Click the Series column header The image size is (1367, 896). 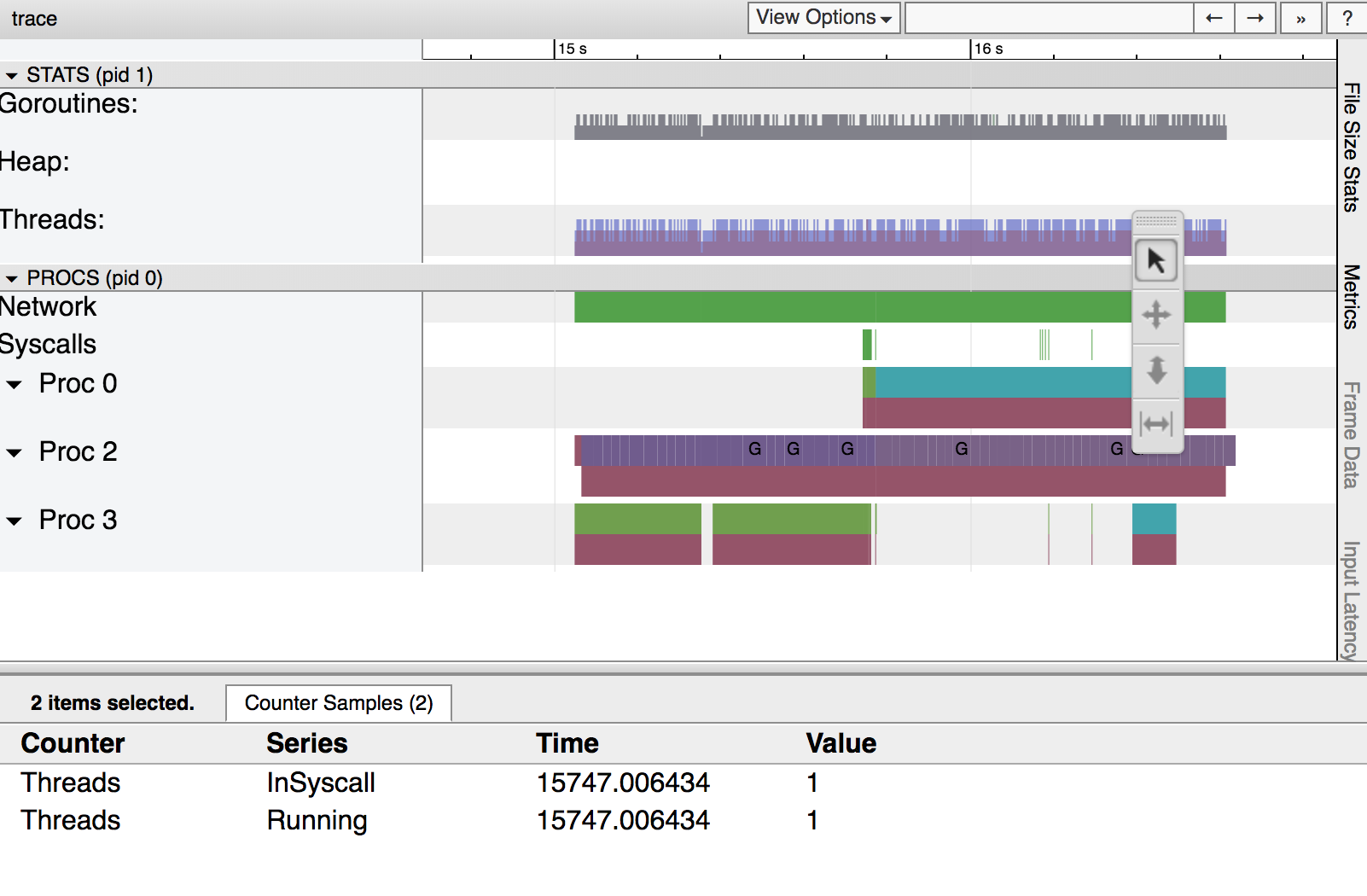(307, 743)
